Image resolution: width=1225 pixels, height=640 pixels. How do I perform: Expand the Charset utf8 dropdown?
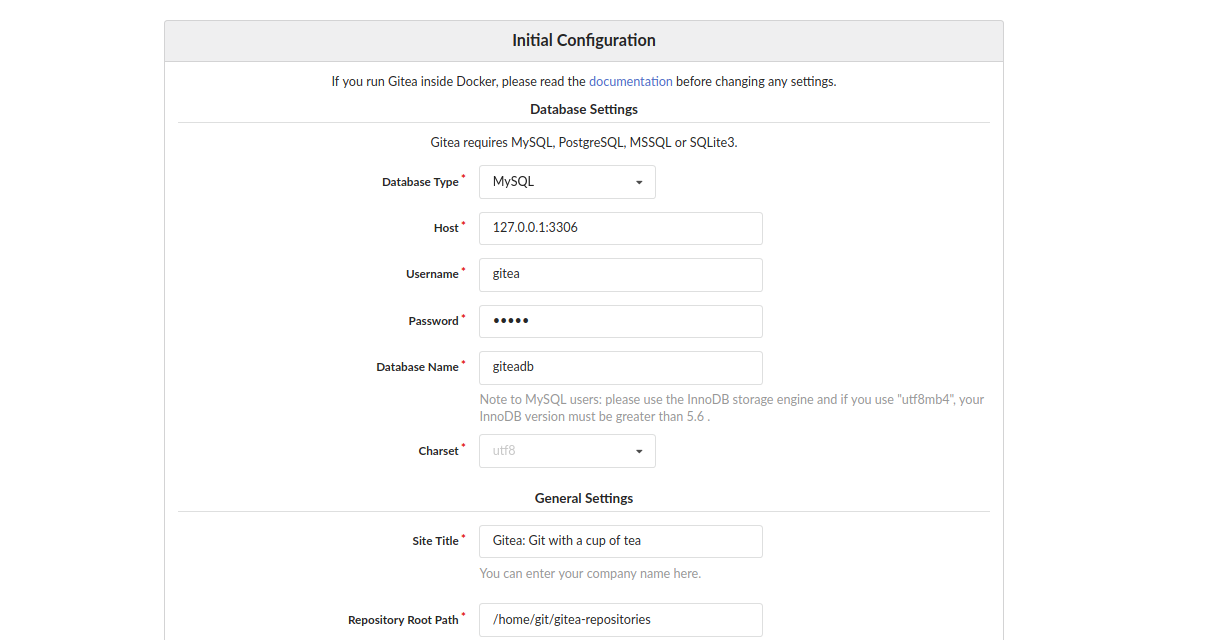pyautogui.click(x=567, y=451)
